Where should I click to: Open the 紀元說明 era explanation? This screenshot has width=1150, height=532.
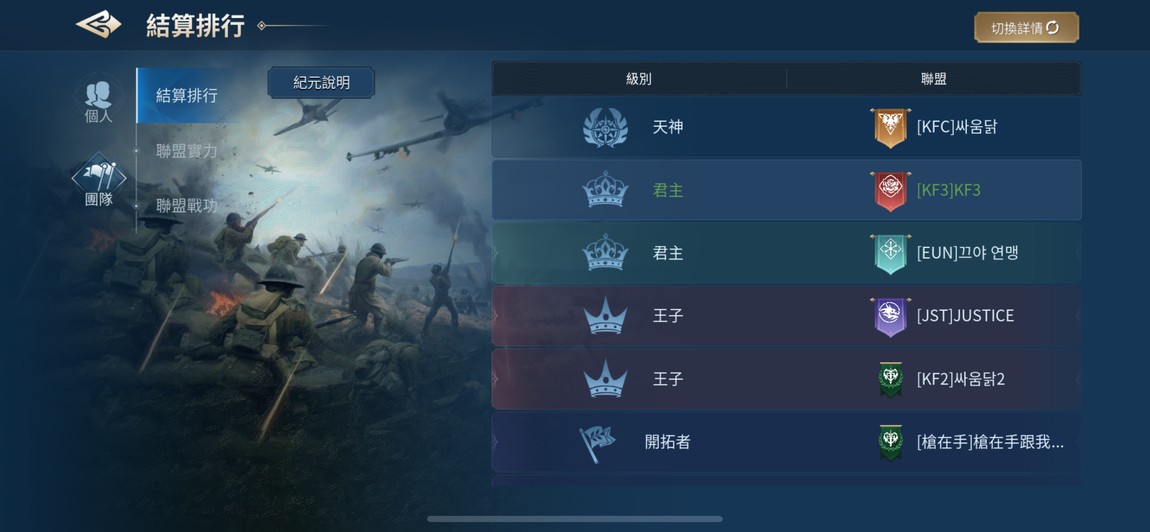[x=321, y=83]
